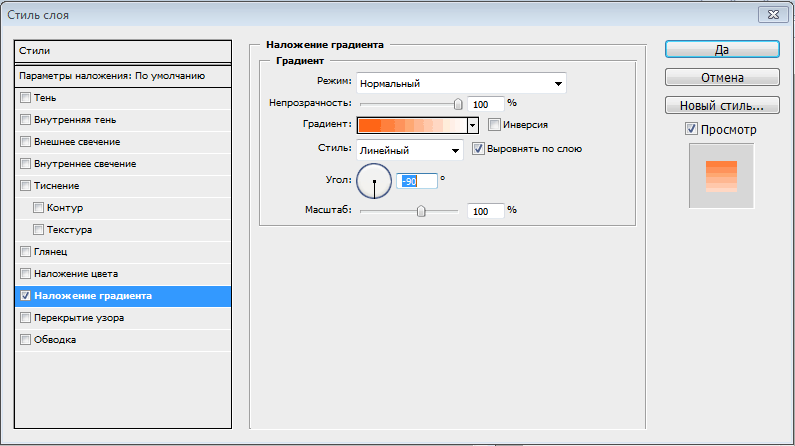
Task: Click the angle value field -90
Action: (x=417, y=181)
